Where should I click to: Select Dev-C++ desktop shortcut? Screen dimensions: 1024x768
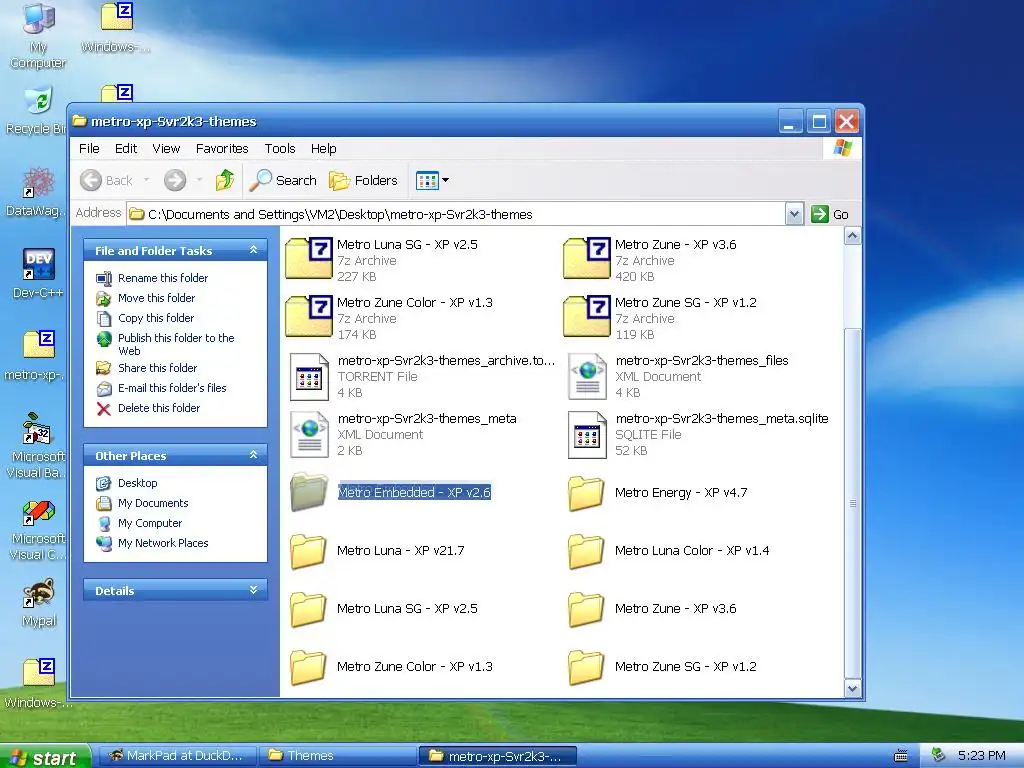[x=39, y=273]
